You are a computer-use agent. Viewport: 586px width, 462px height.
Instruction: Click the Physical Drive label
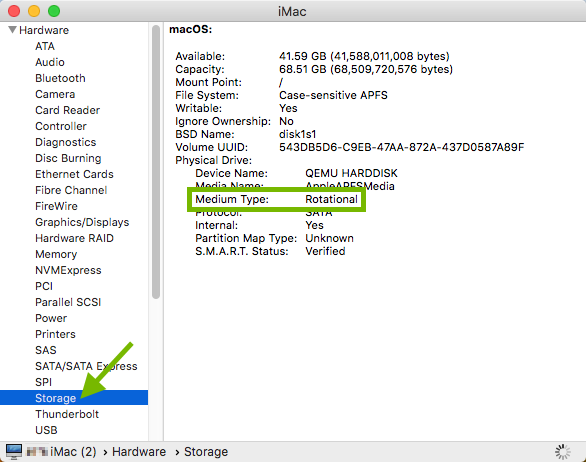(213, 160)
